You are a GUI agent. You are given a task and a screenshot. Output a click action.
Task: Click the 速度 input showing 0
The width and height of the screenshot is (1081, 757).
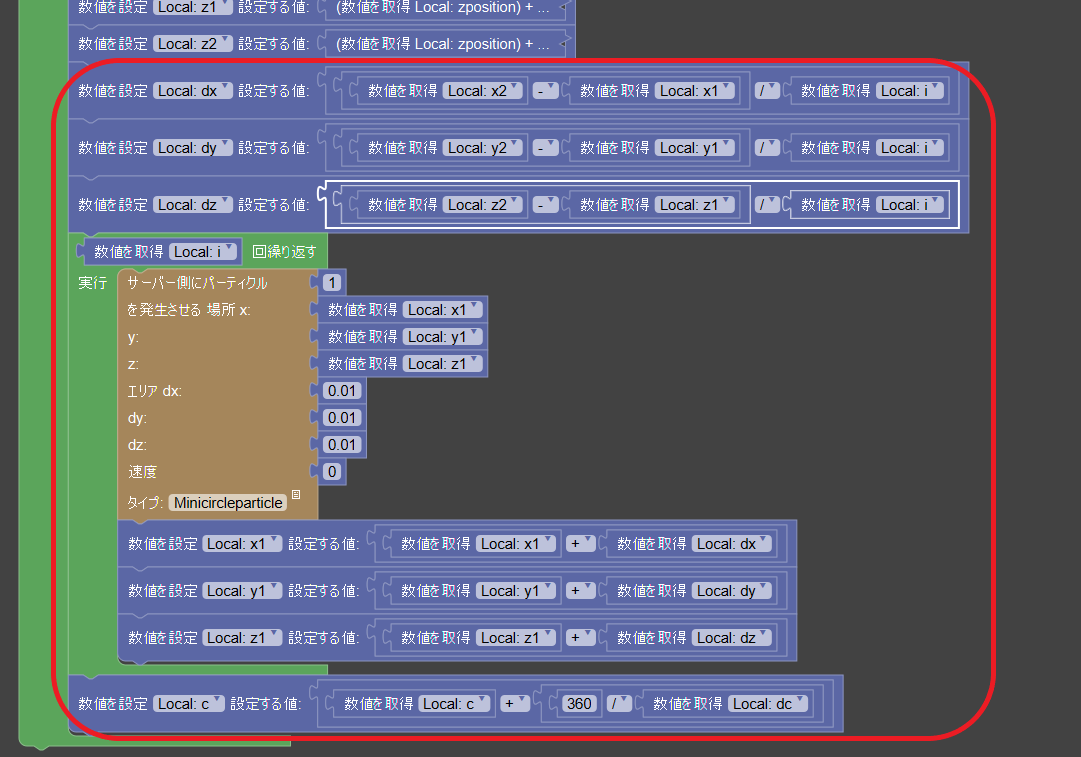[330, 471]
